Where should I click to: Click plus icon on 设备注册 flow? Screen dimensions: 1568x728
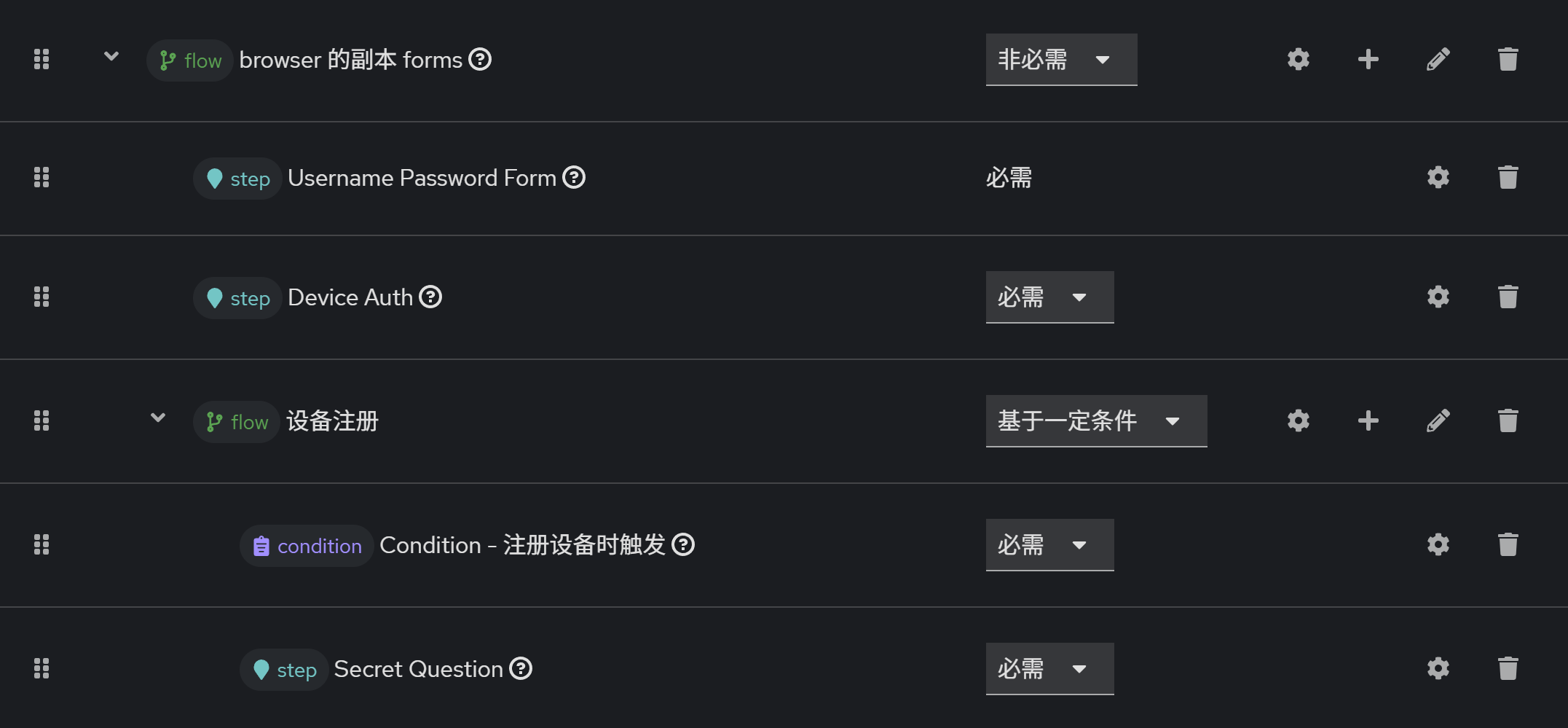[1368, 420]
